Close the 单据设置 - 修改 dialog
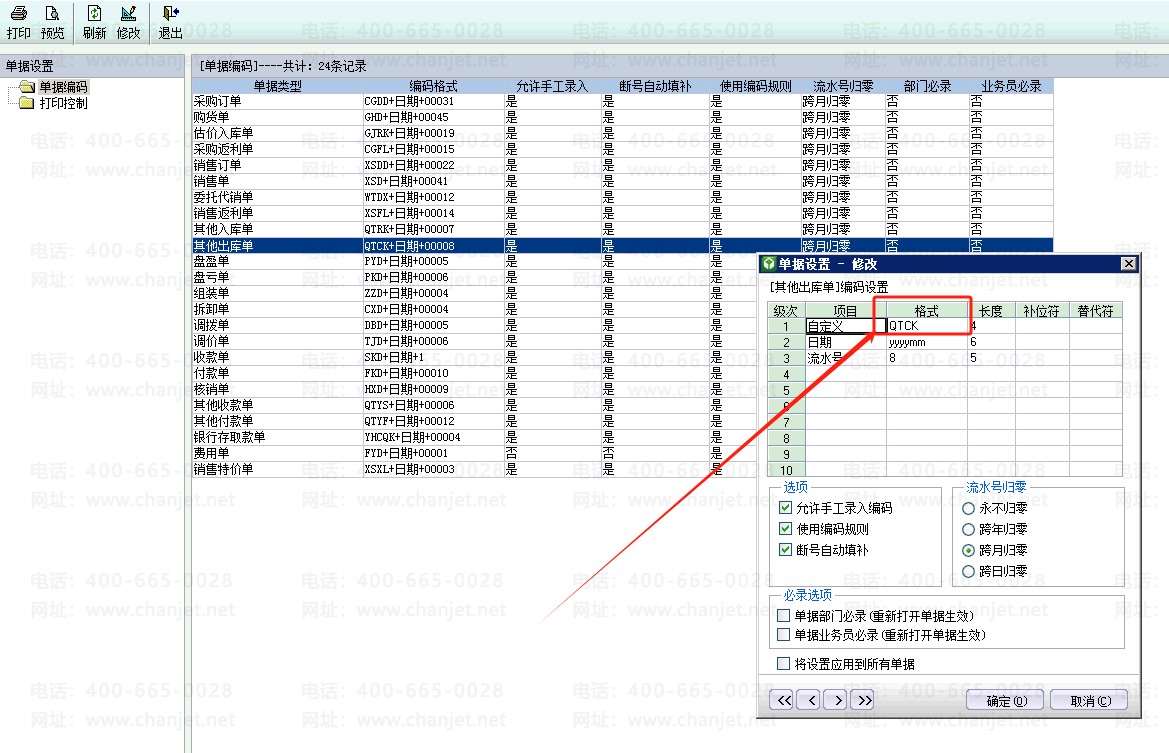 1128,264
